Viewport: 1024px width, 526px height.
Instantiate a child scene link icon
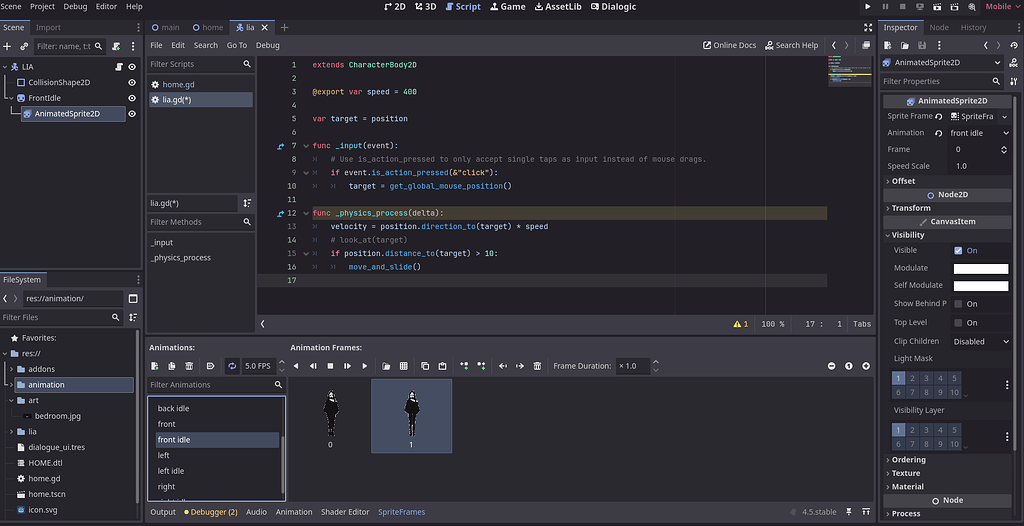(24, 46)
